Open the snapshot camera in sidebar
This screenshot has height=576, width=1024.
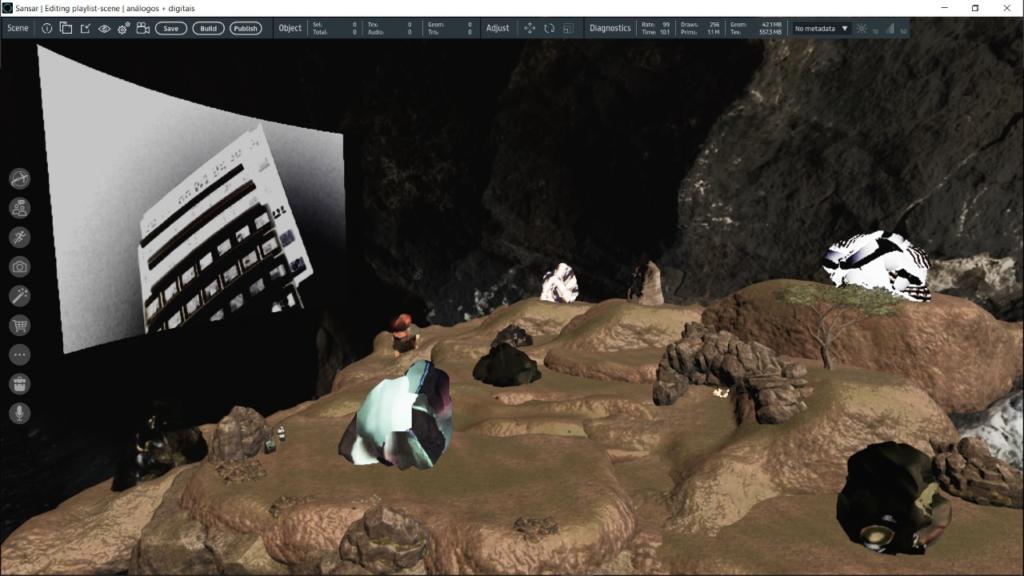point(19,266)
